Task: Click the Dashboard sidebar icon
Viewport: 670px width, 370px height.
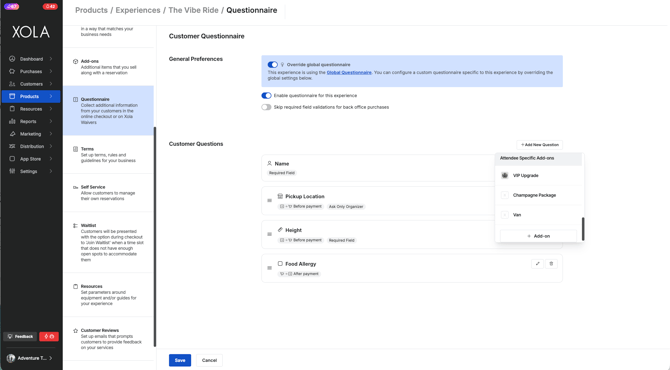Action: (12, 59)
